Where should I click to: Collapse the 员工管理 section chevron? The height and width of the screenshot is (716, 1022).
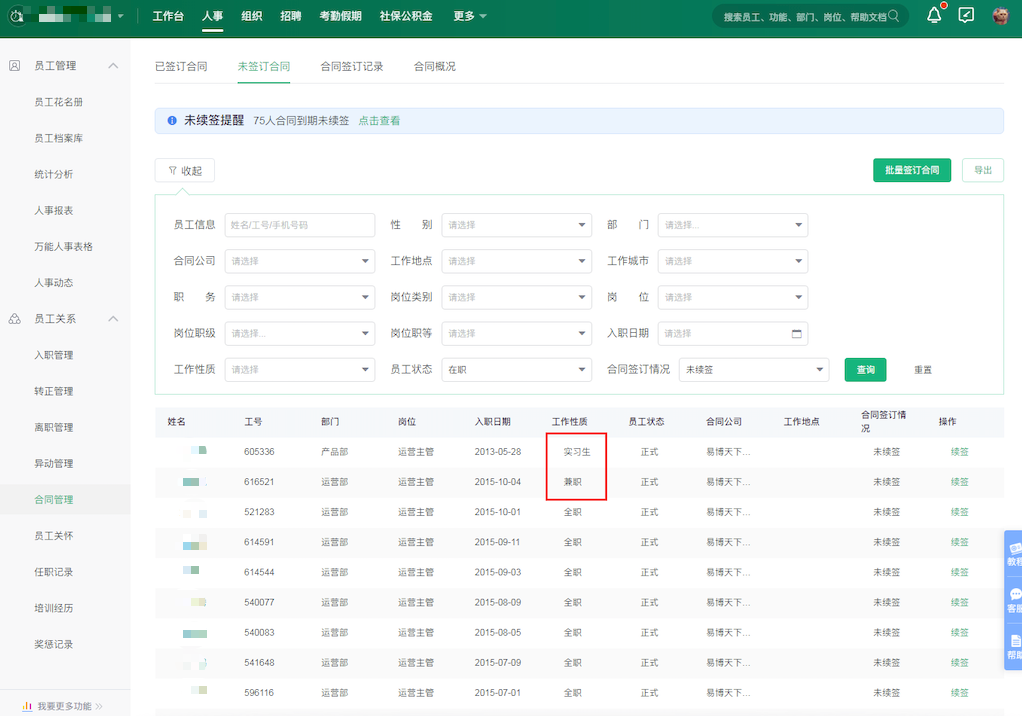coord(113,66)
